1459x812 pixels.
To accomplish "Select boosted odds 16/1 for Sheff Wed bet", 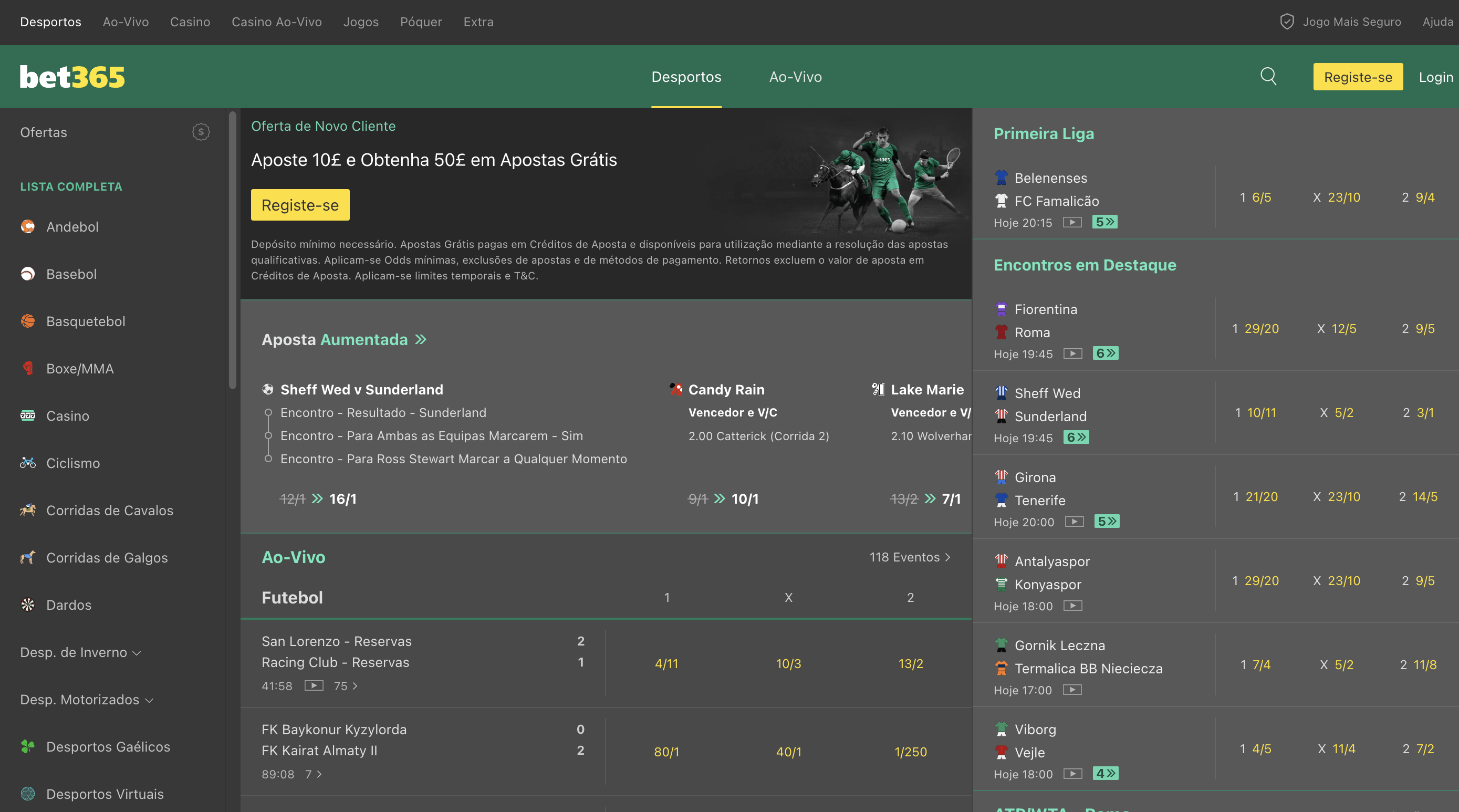I will tap(342, 499).
